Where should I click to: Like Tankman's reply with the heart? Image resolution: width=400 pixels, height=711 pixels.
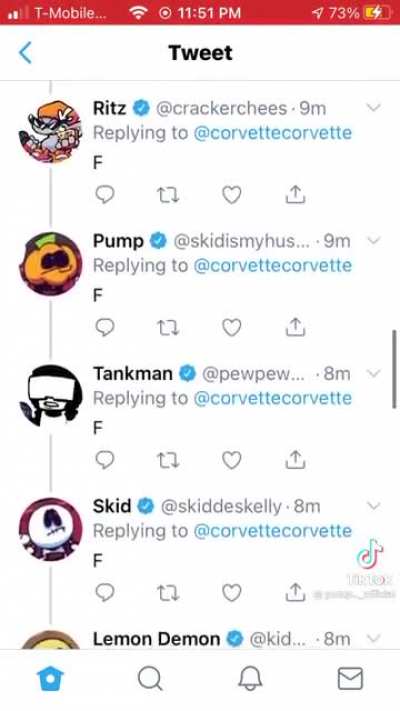click(232, 460)
